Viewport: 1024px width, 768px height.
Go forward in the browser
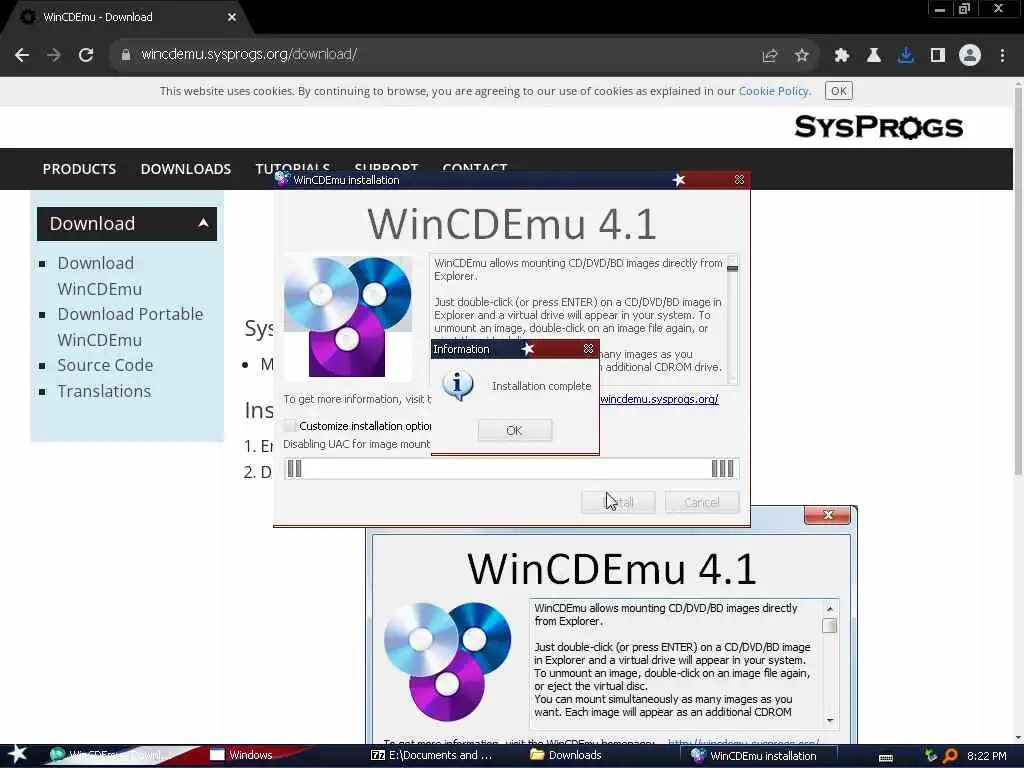[54, 55]
